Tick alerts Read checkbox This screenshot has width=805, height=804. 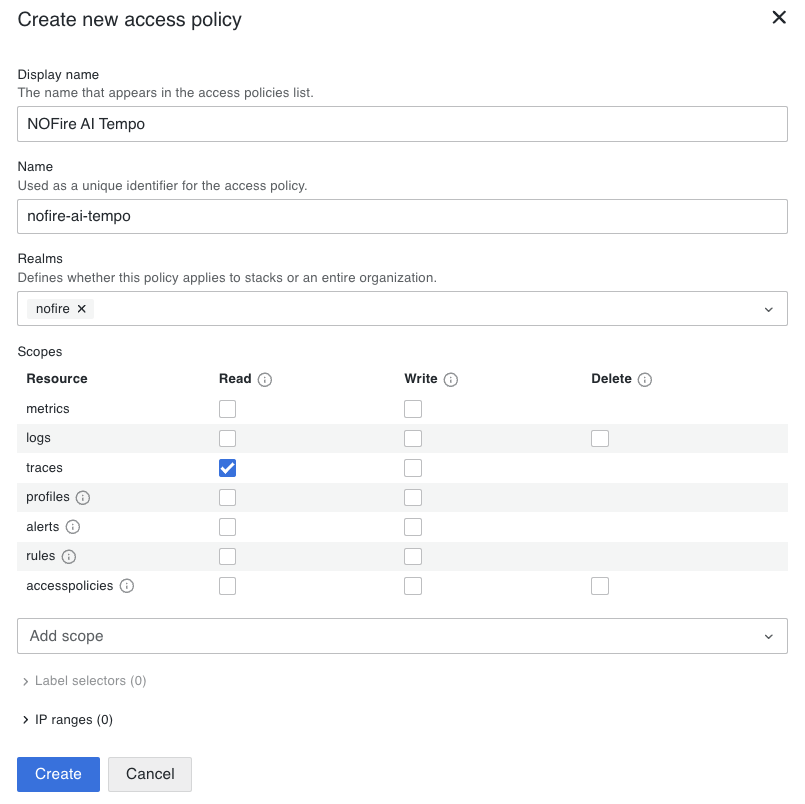pos(227,527)
